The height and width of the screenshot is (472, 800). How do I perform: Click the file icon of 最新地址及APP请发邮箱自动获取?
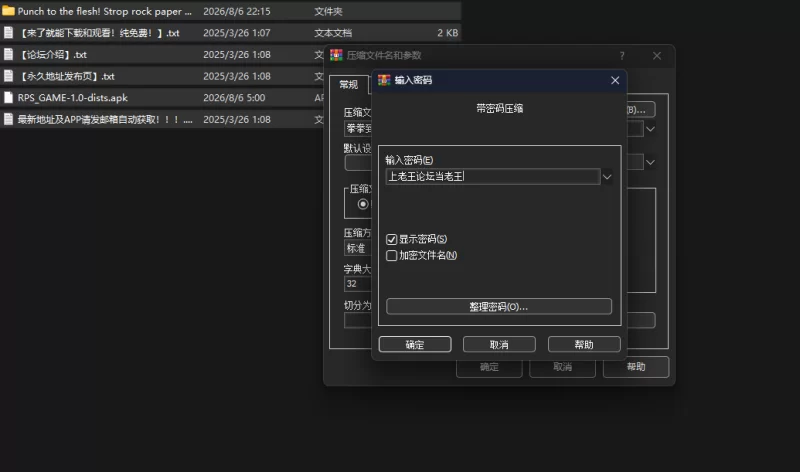point(8,119)
